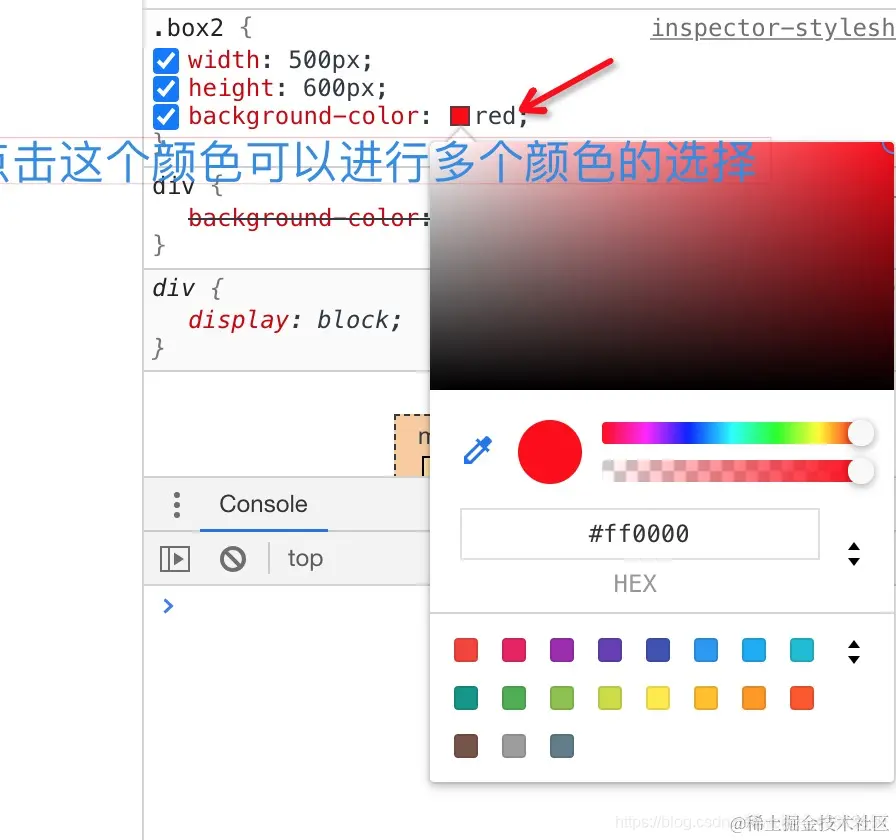Viewport: 896px width, 840px height.
Task: Select the eyedropper tool in the color picker
Action: click(477, 451)
